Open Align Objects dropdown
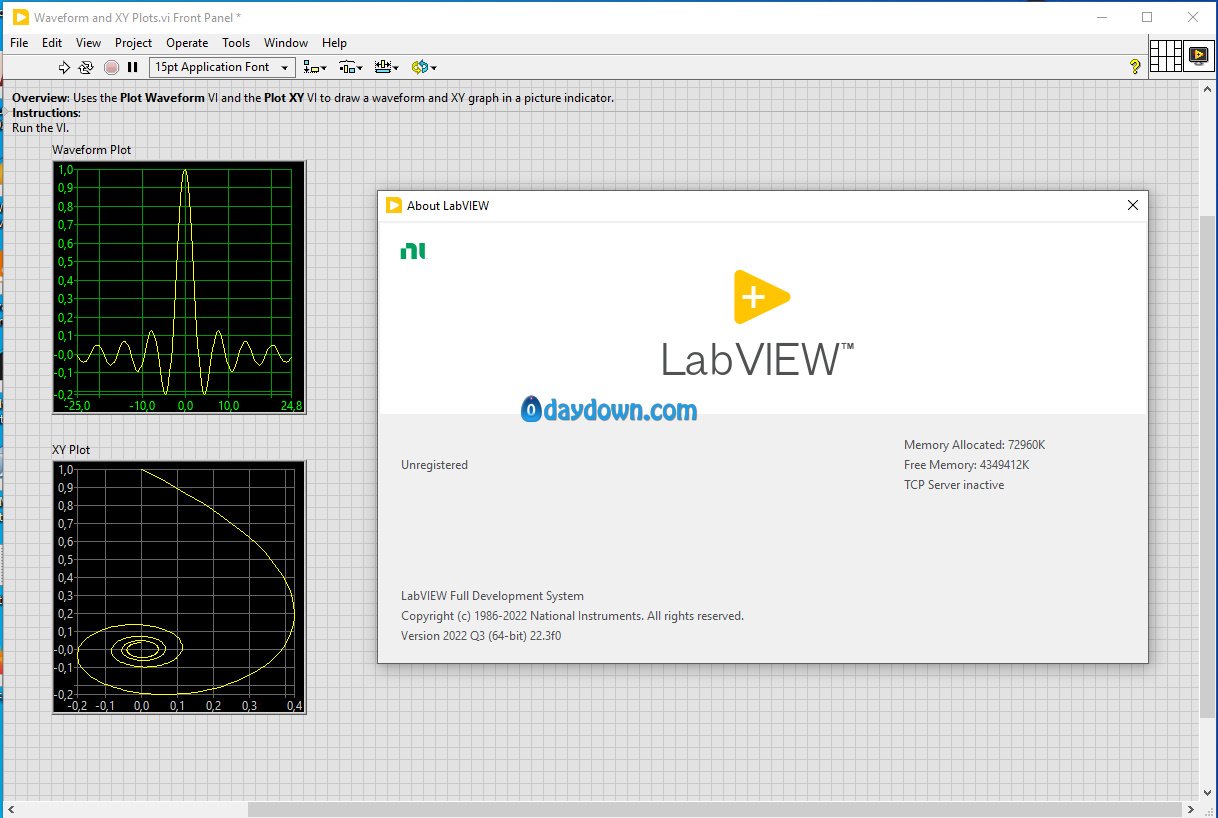1218x818 pixels. tap(315, 67)
